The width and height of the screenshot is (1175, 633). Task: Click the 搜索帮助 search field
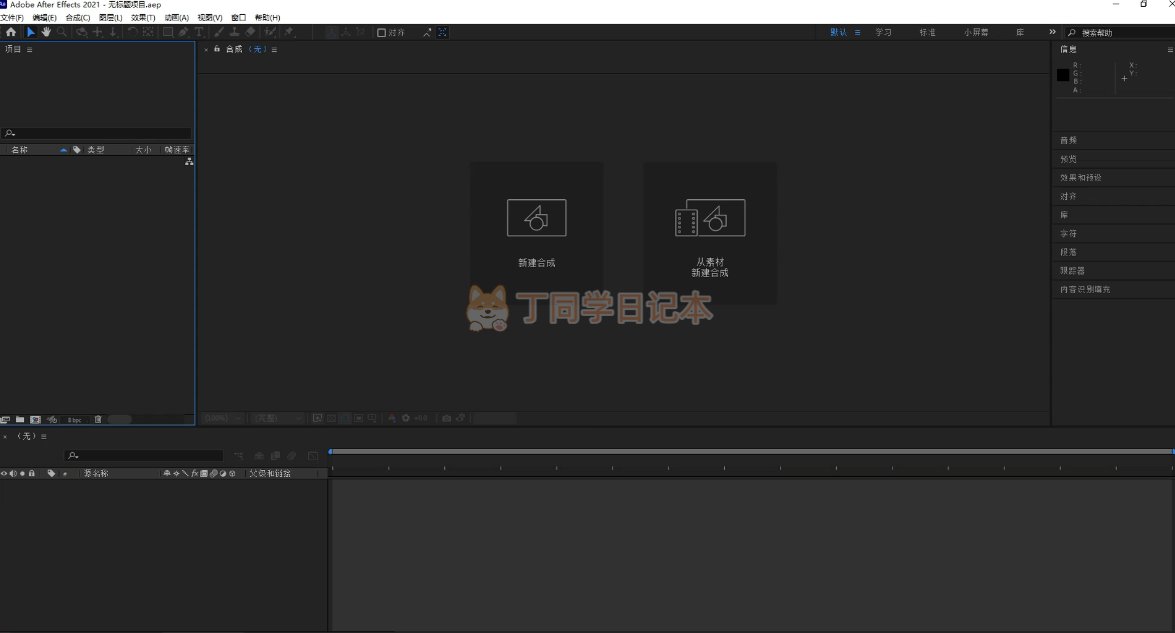pyautogui.click(x=1120, y=32)
